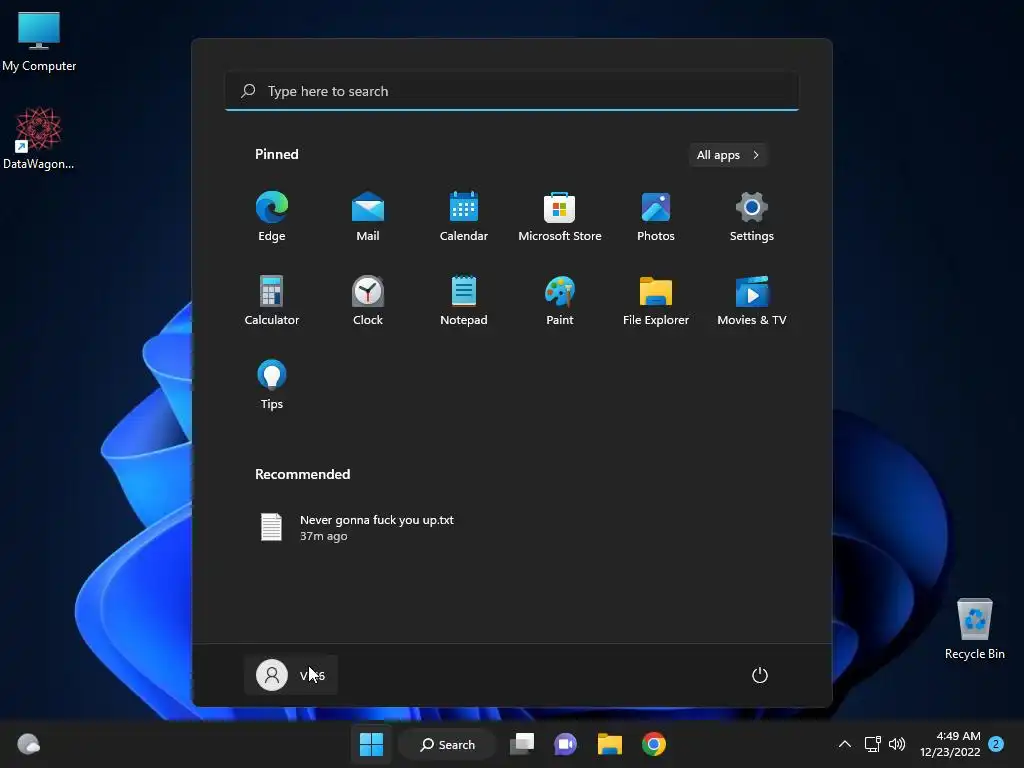Open the user account profile button
Viewport: 1024px width, 768px height.
pos(291,675)
